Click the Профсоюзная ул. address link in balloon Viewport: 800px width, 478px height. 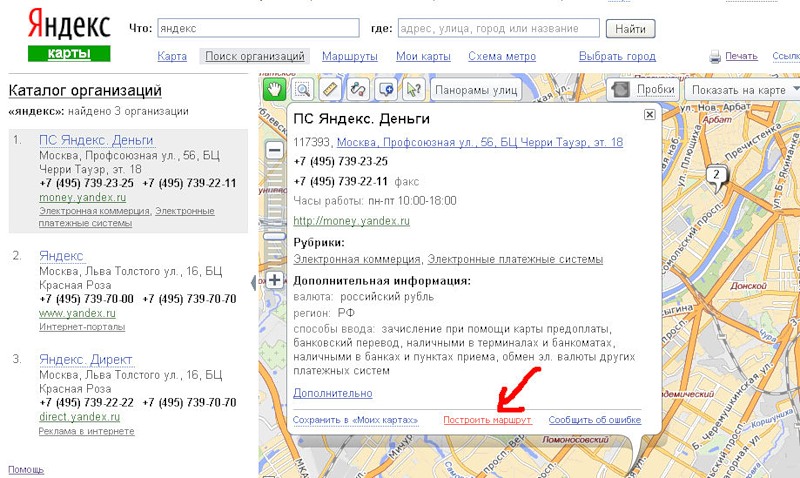pyautogui.click(x=480, y=142)
